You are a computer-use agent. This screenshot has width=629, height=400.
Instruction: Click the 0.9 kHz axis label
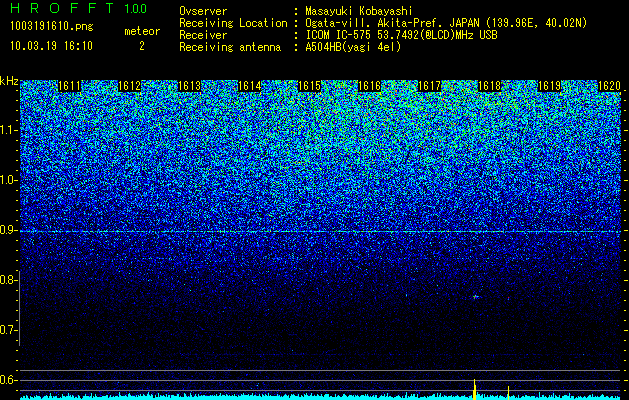tap(9, 230)
